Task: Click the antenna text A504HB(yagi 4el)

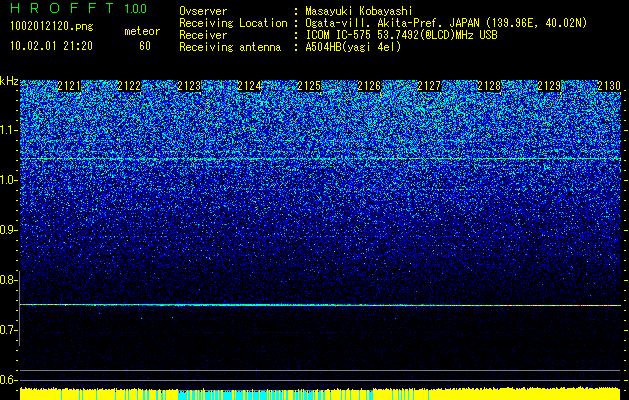Action: pos(353,47)
